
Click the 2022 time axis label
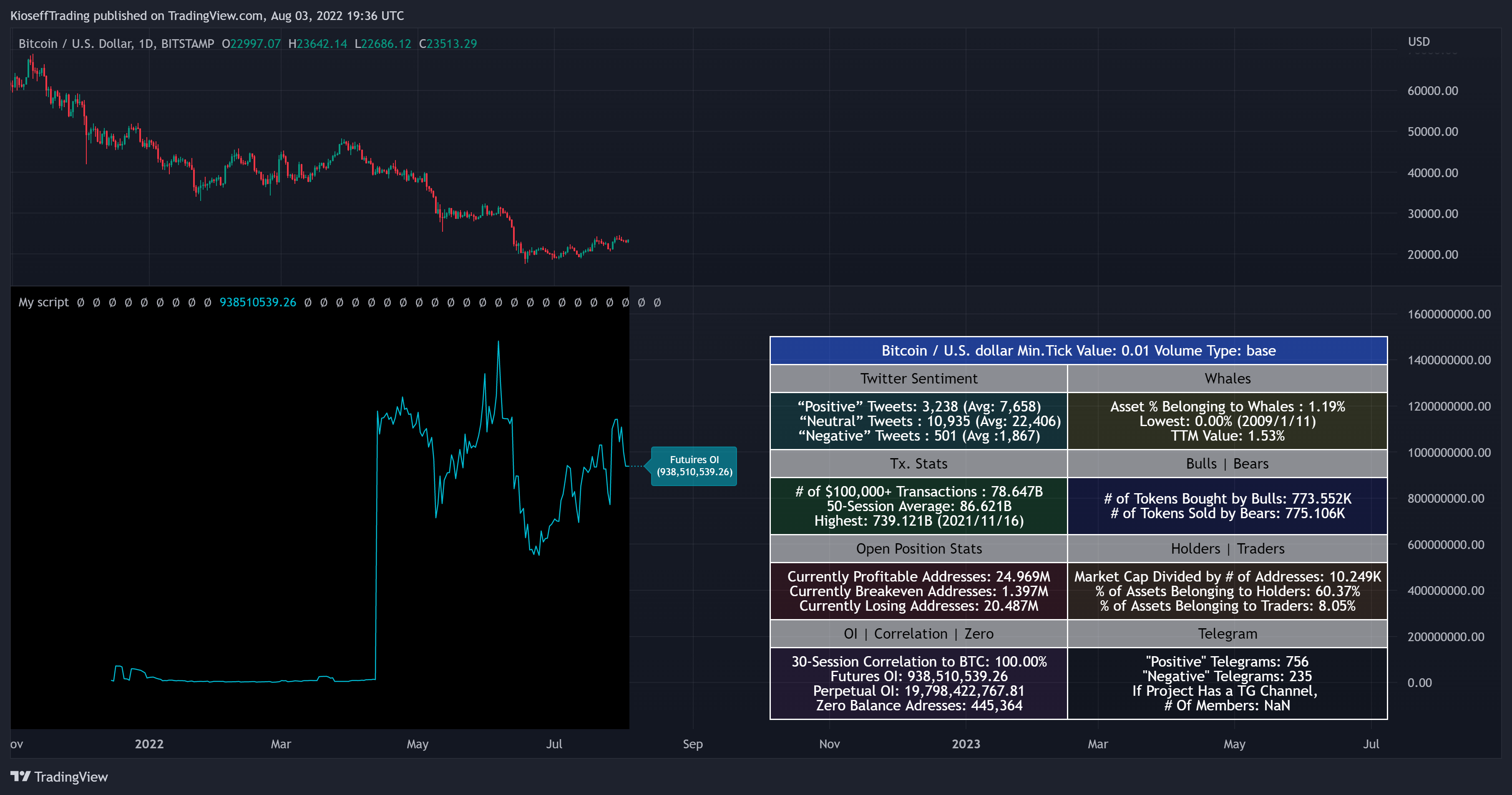pos(149,744)
